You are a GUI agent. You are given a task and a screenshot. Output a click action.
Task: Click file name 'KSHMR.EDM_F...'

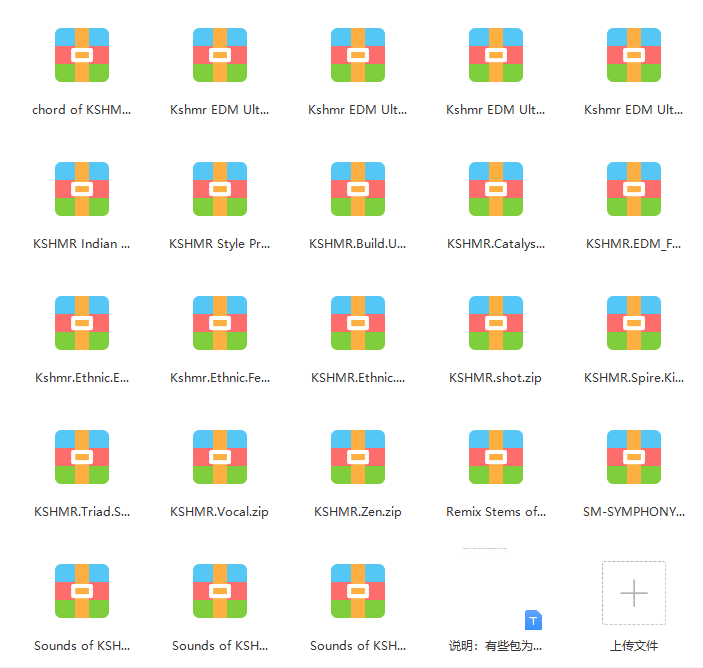click(x=634, y=244)
